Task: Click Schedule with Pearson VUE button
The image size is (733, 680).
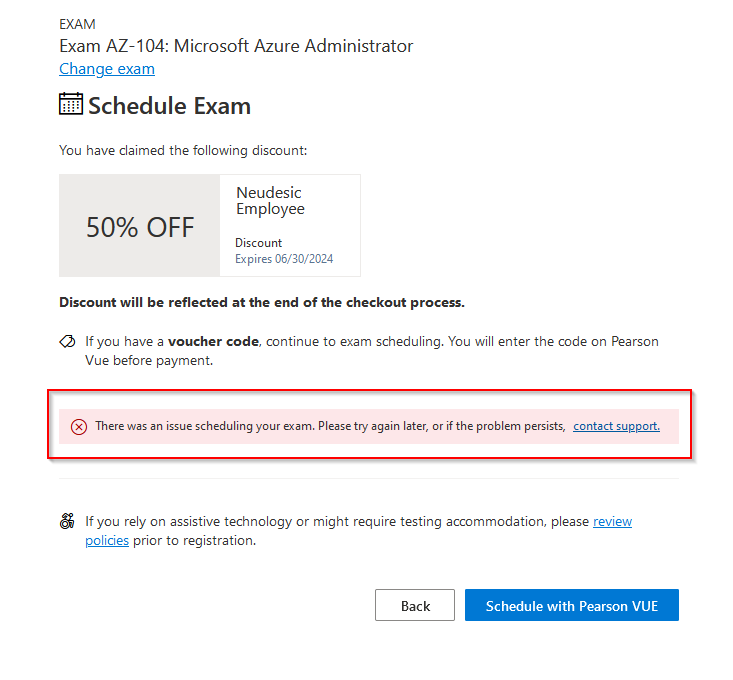Action: pos(571,605)
